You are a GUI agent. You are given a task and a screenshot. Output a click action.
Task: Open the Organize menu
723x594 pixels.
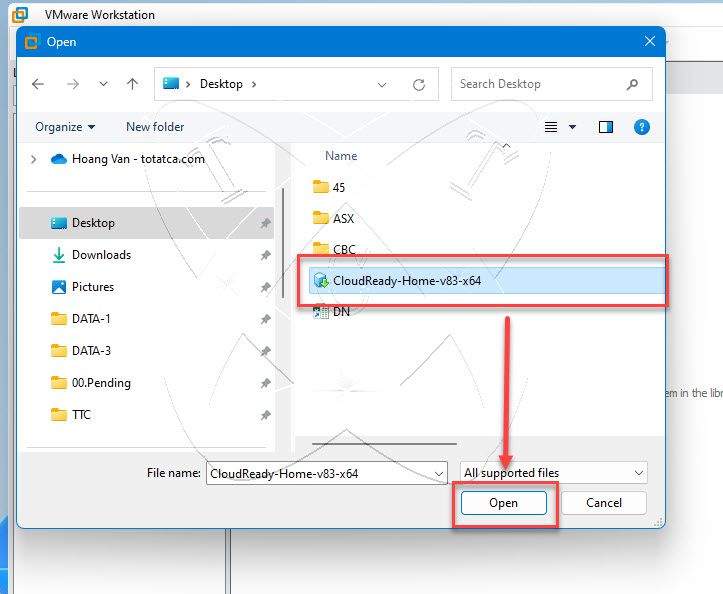(65, 127)
